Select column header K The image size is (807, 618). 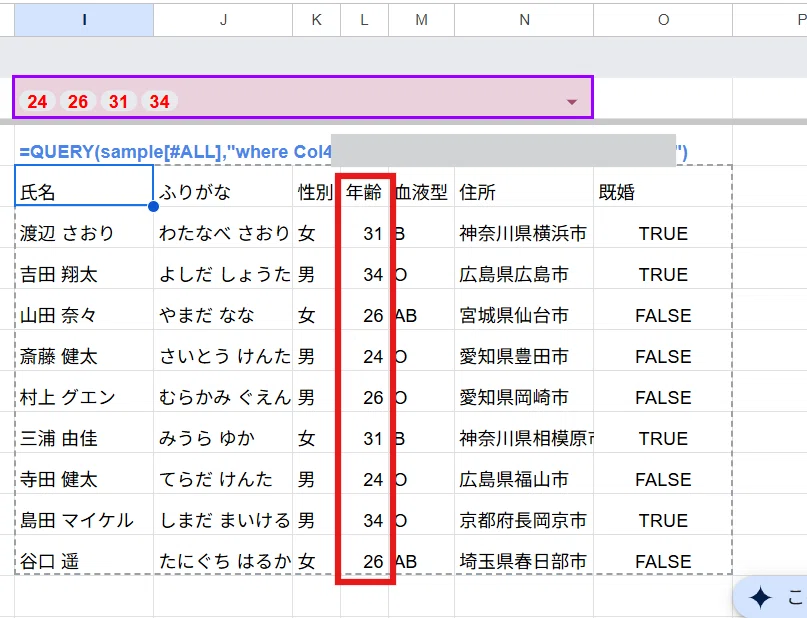[x=317, y=20]
